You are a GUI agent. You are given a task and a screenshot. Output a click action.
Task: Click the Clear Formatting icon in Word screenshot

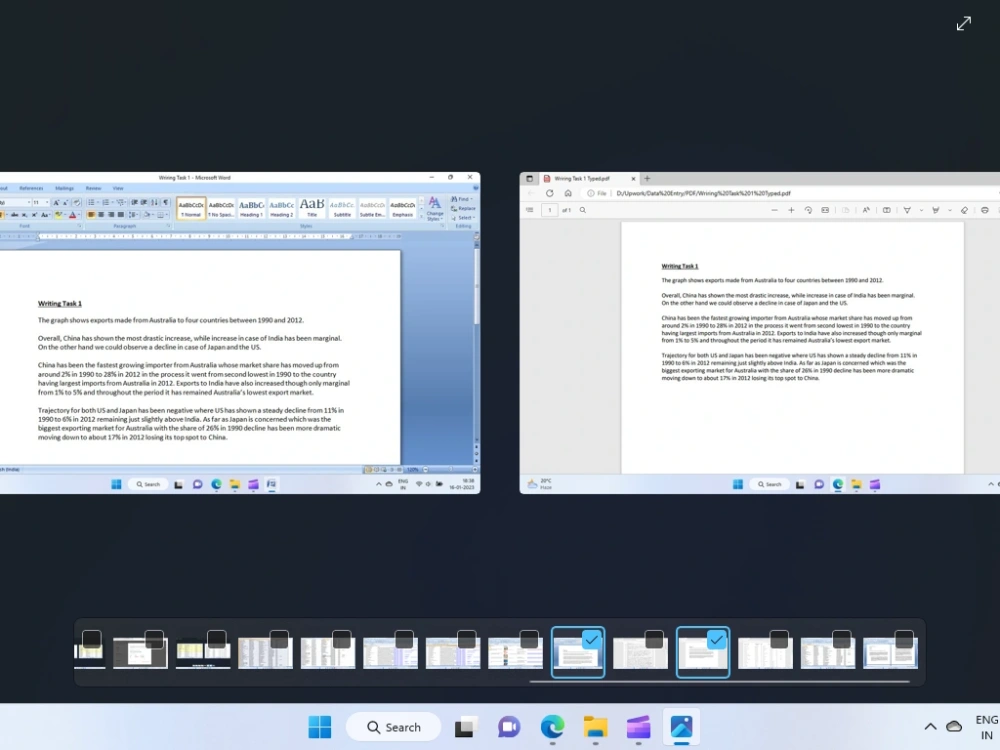pos(77,202)
